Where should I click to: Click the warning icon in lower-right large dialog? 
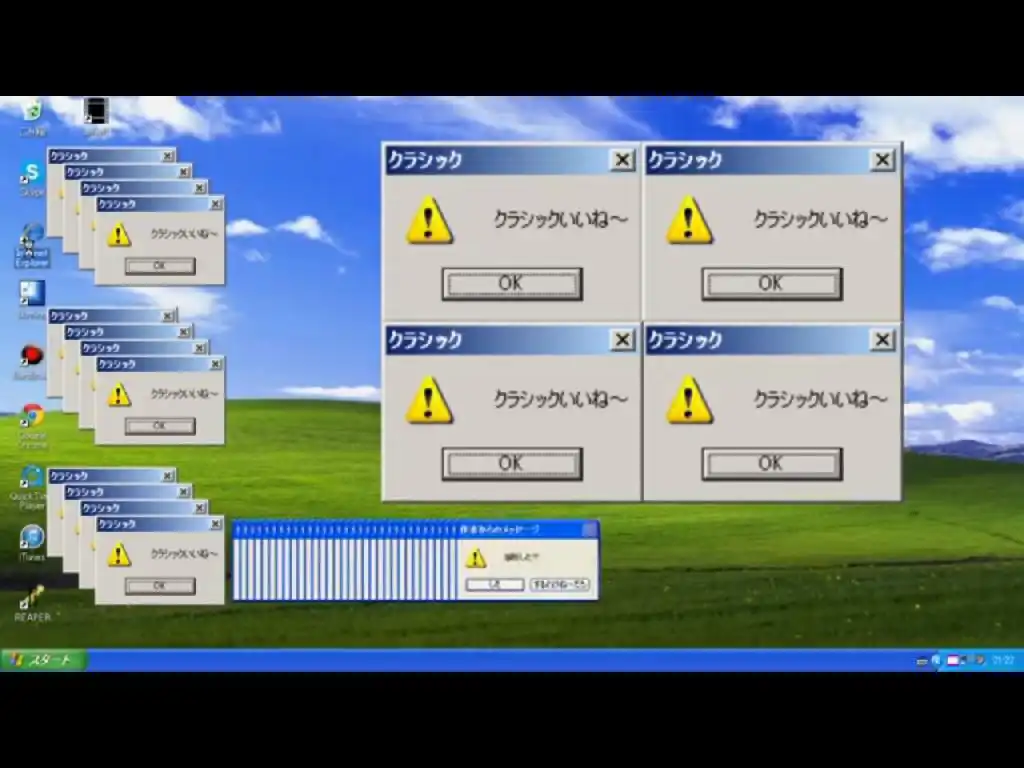[x=688, y=400]
